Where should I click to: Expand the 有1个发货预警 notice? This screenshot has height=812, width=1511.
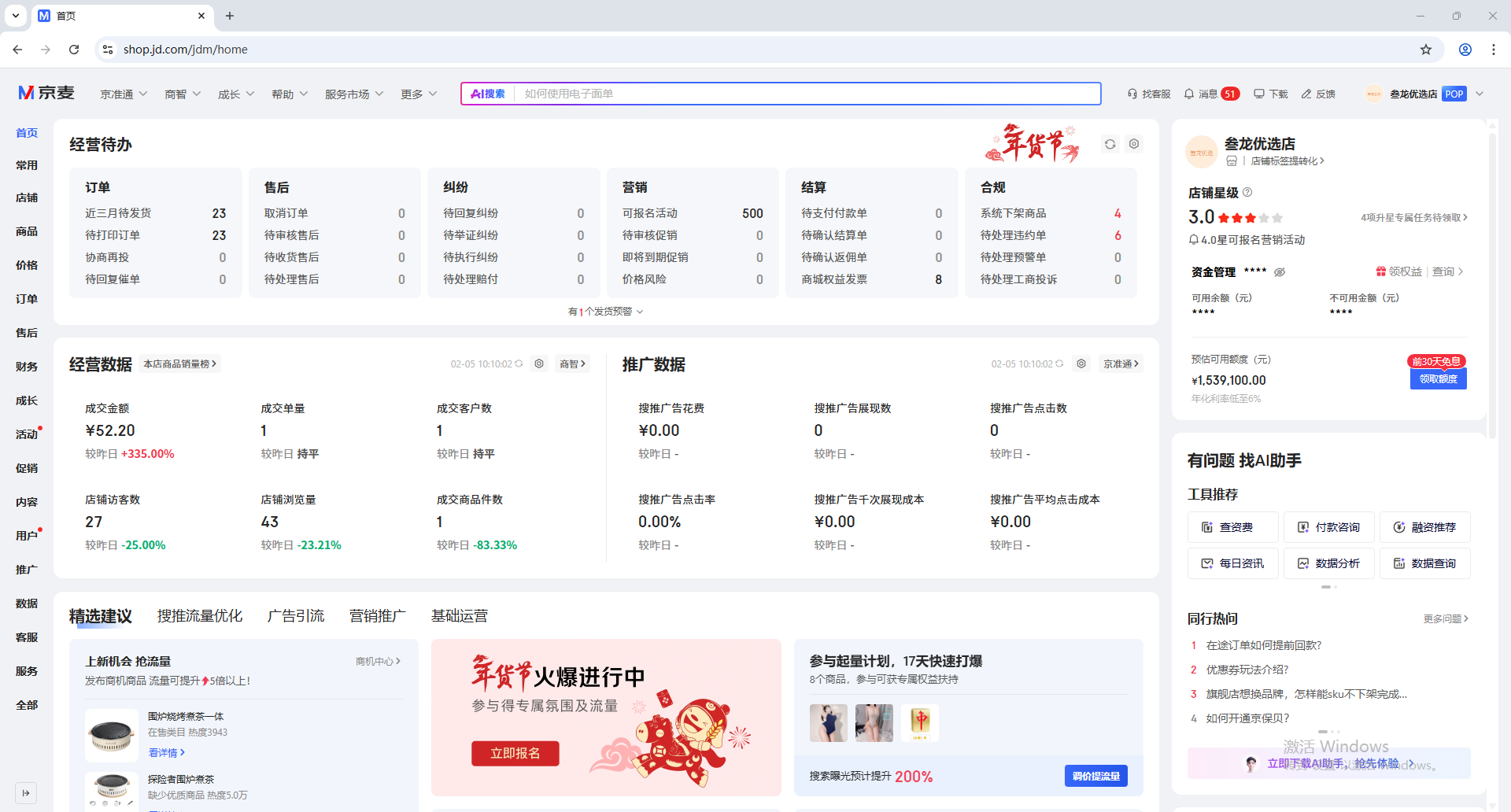tap(605, 312)
